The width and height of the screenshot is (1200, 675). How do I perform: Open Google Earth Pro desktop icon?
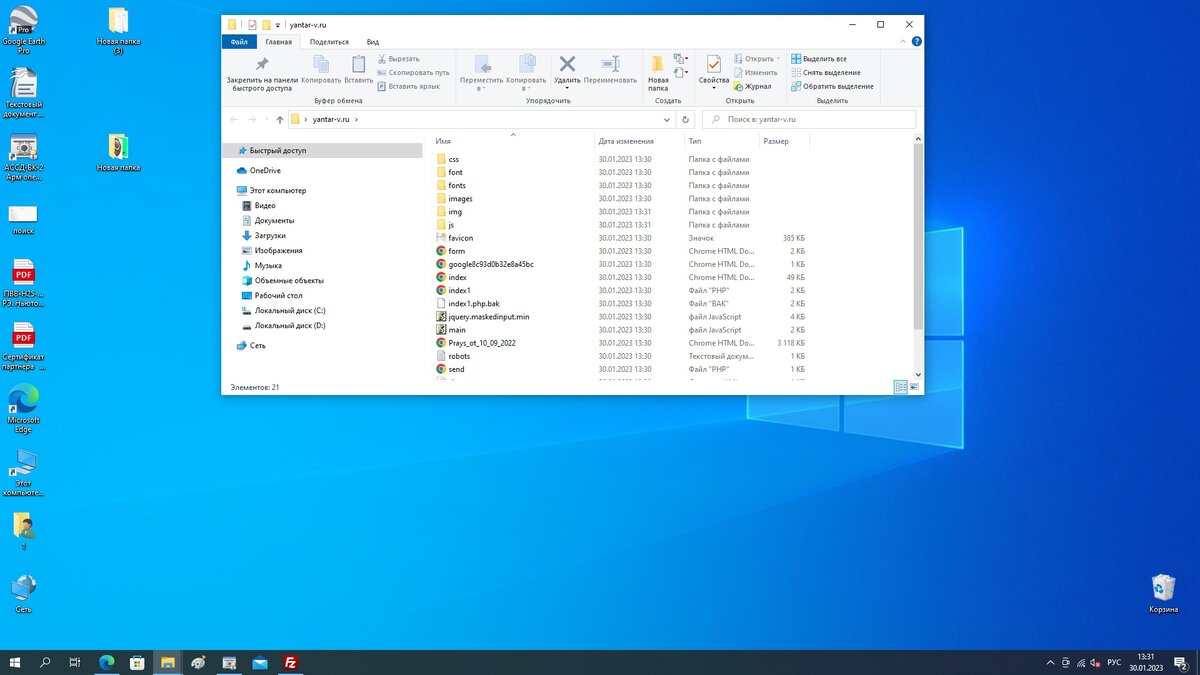(x=23, y=29)
